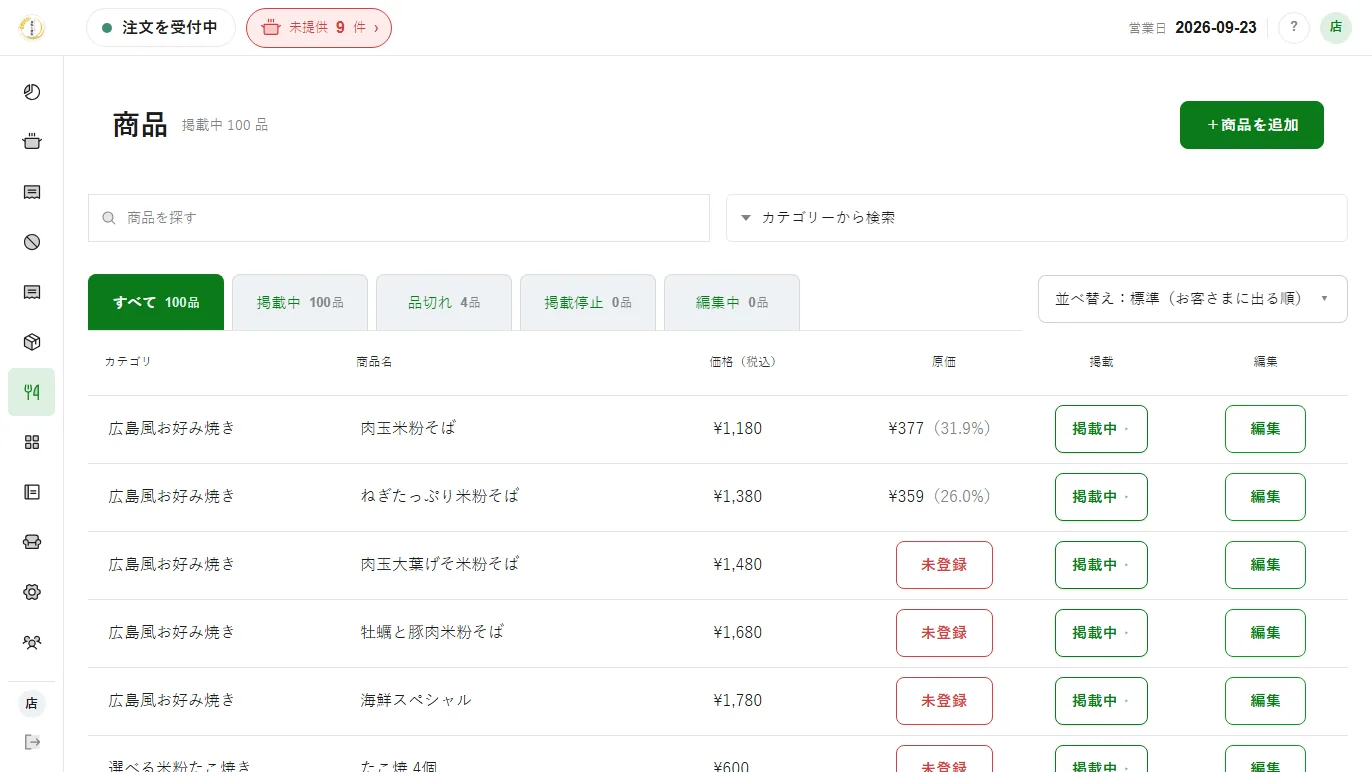
Task: Open the pie chart dashboard icon in sidebar
Action: click(32, 92)
